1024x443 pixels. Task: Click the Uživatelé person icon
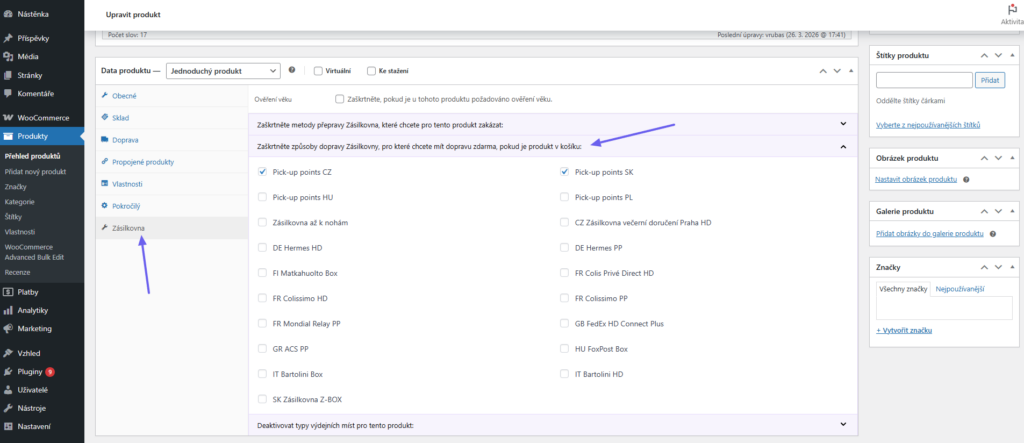pyautogui.click(x=8, y=389)
